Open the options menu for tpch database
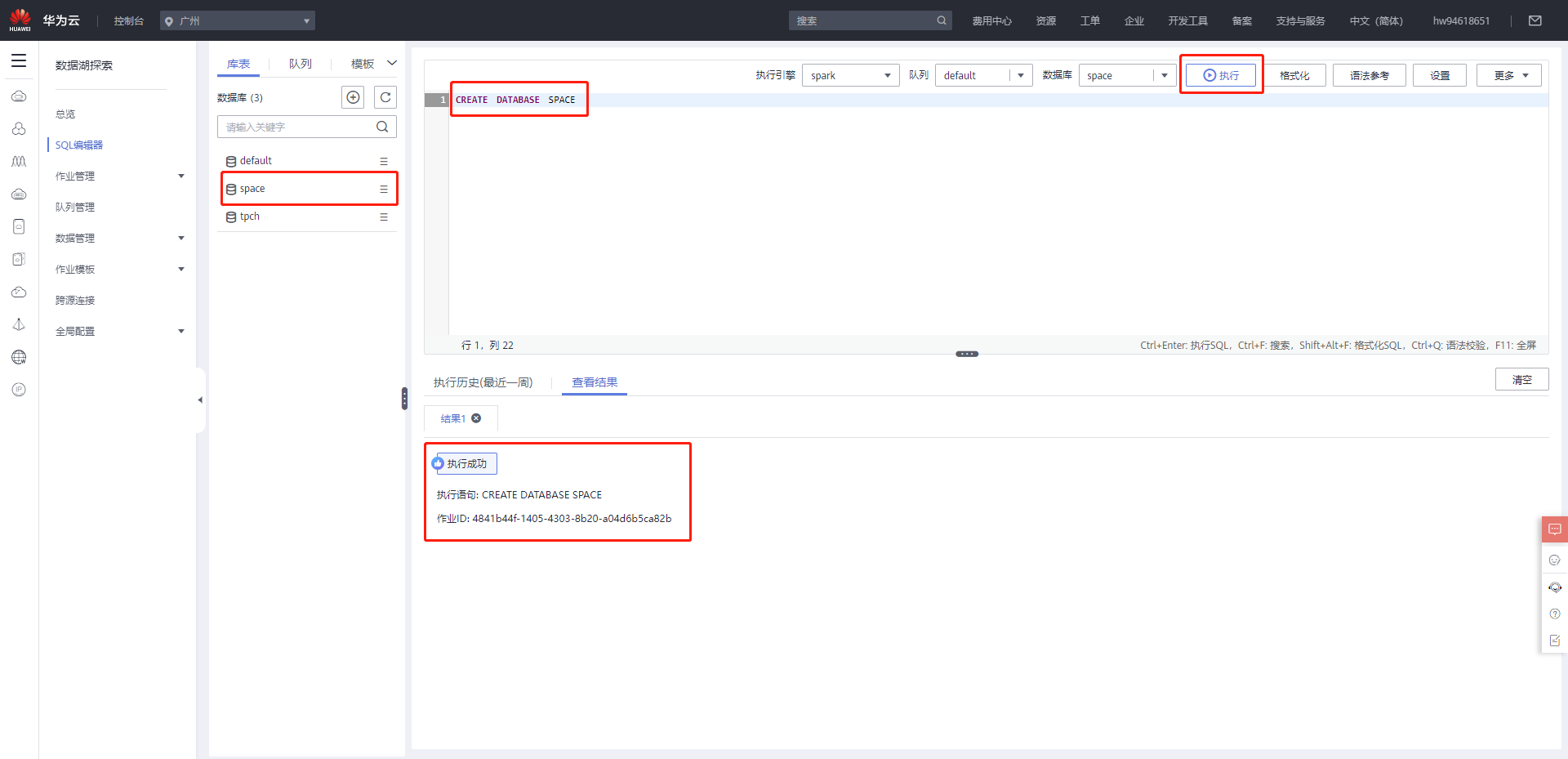Screen dimensions: 1568x759 tap(384, 217)
